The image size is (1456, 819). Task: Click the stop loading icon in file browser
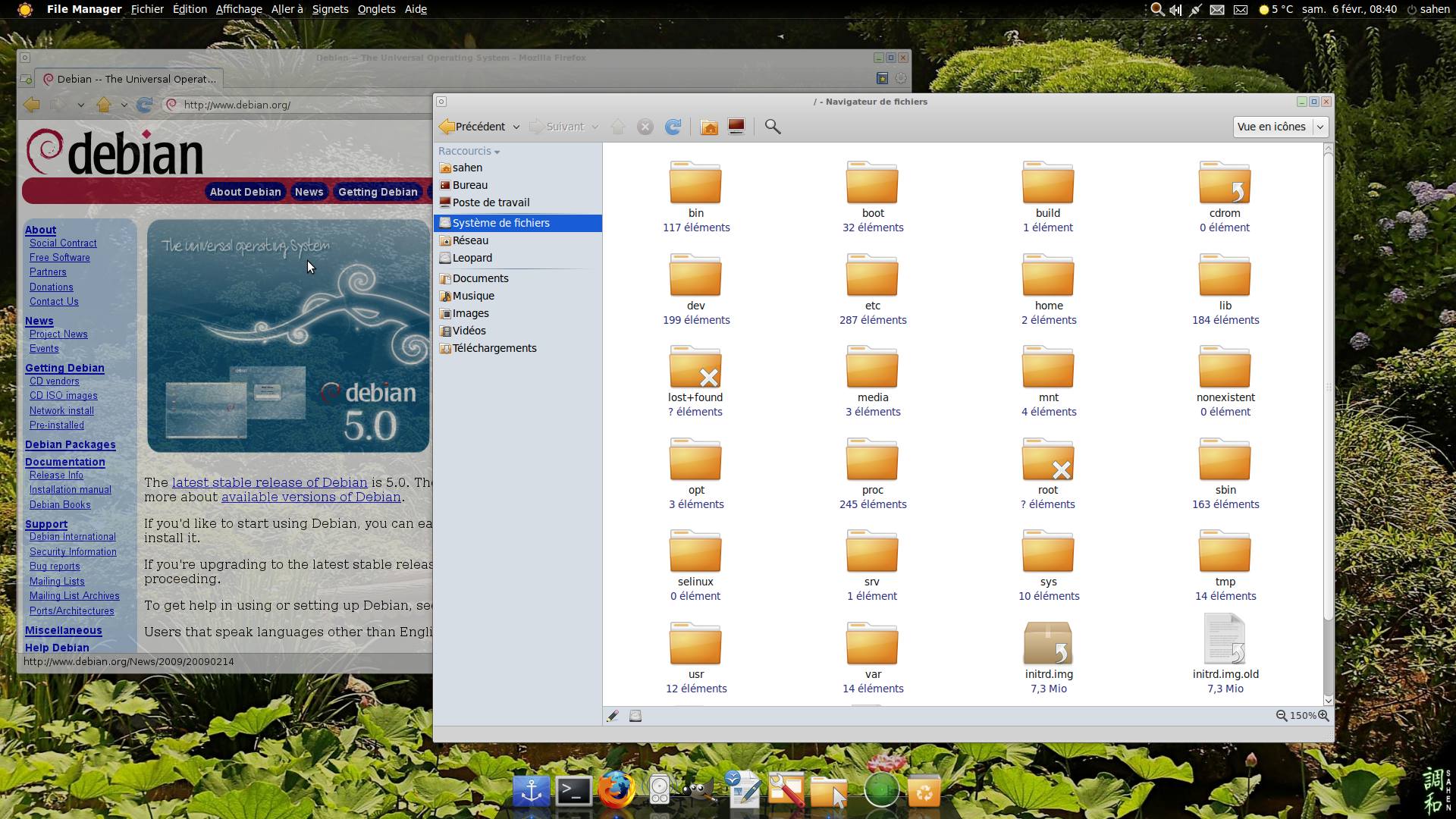pos(645,127)
